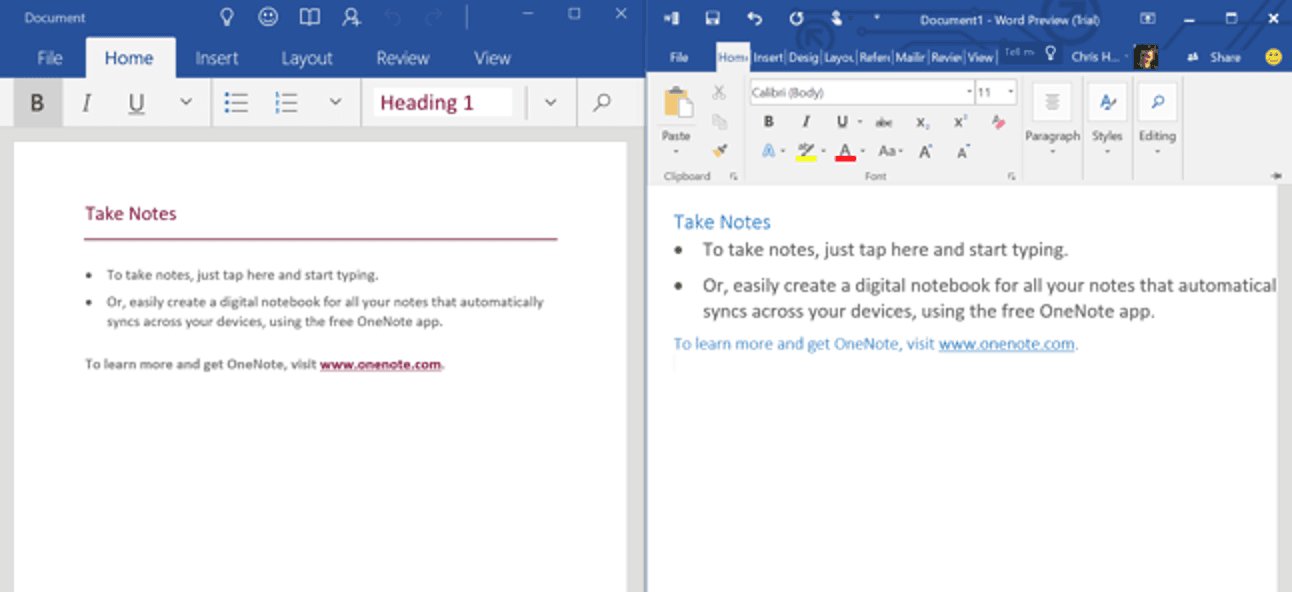The height and width of the screenshot is (592, 1292).
Task: Insert numbered list in Word Mobile
Action: tap(287, 102)
